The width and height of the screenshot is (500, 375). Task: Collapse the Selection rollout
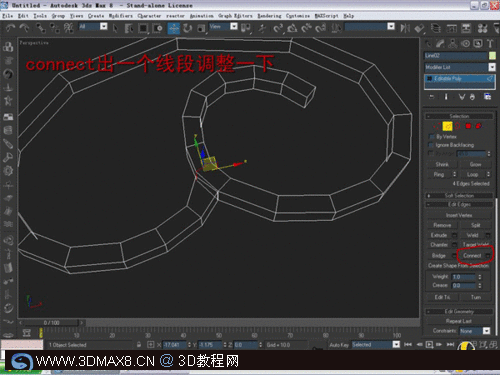coord(459,116)
